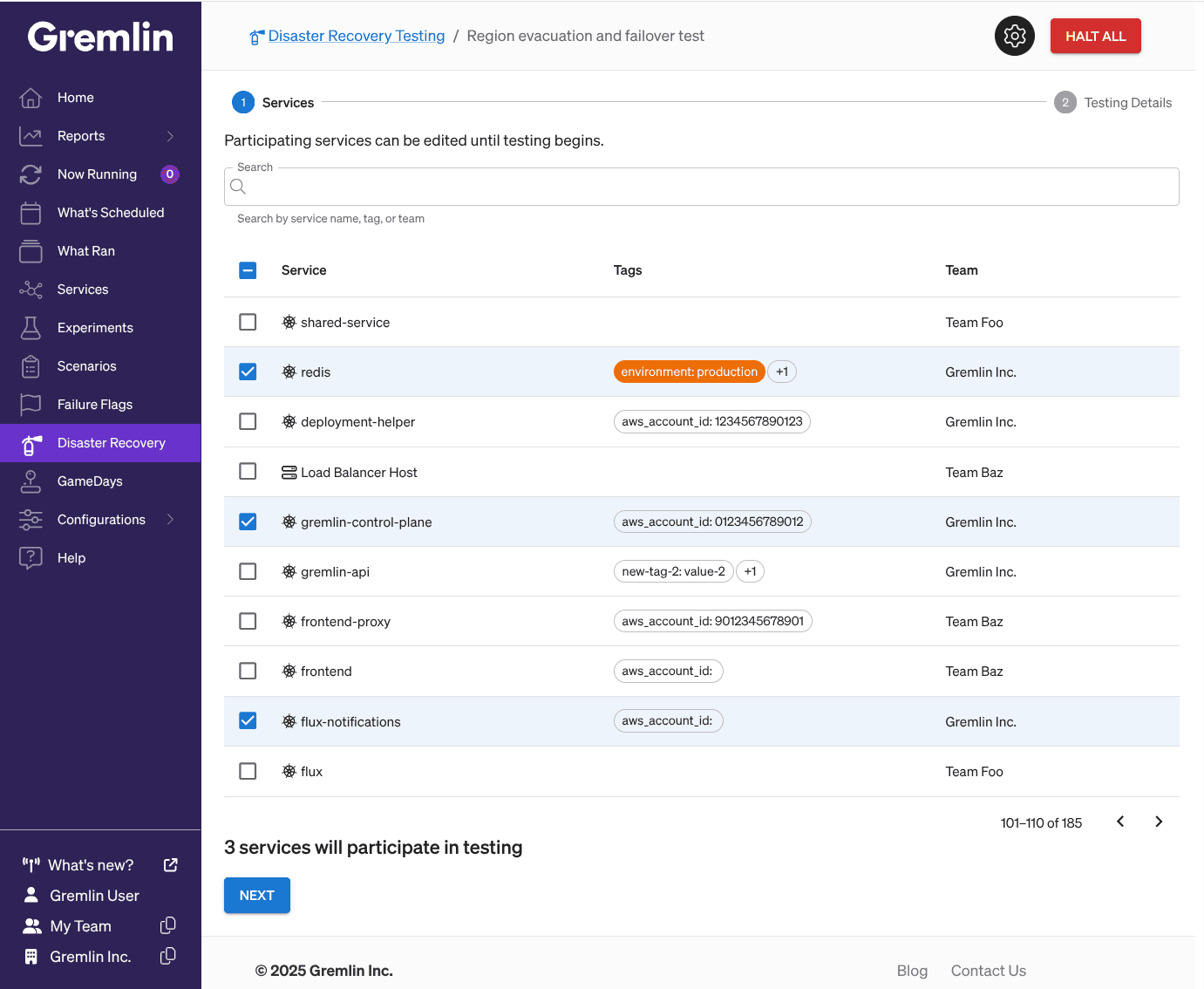Click the service search input field

click(x=702, y=187)
